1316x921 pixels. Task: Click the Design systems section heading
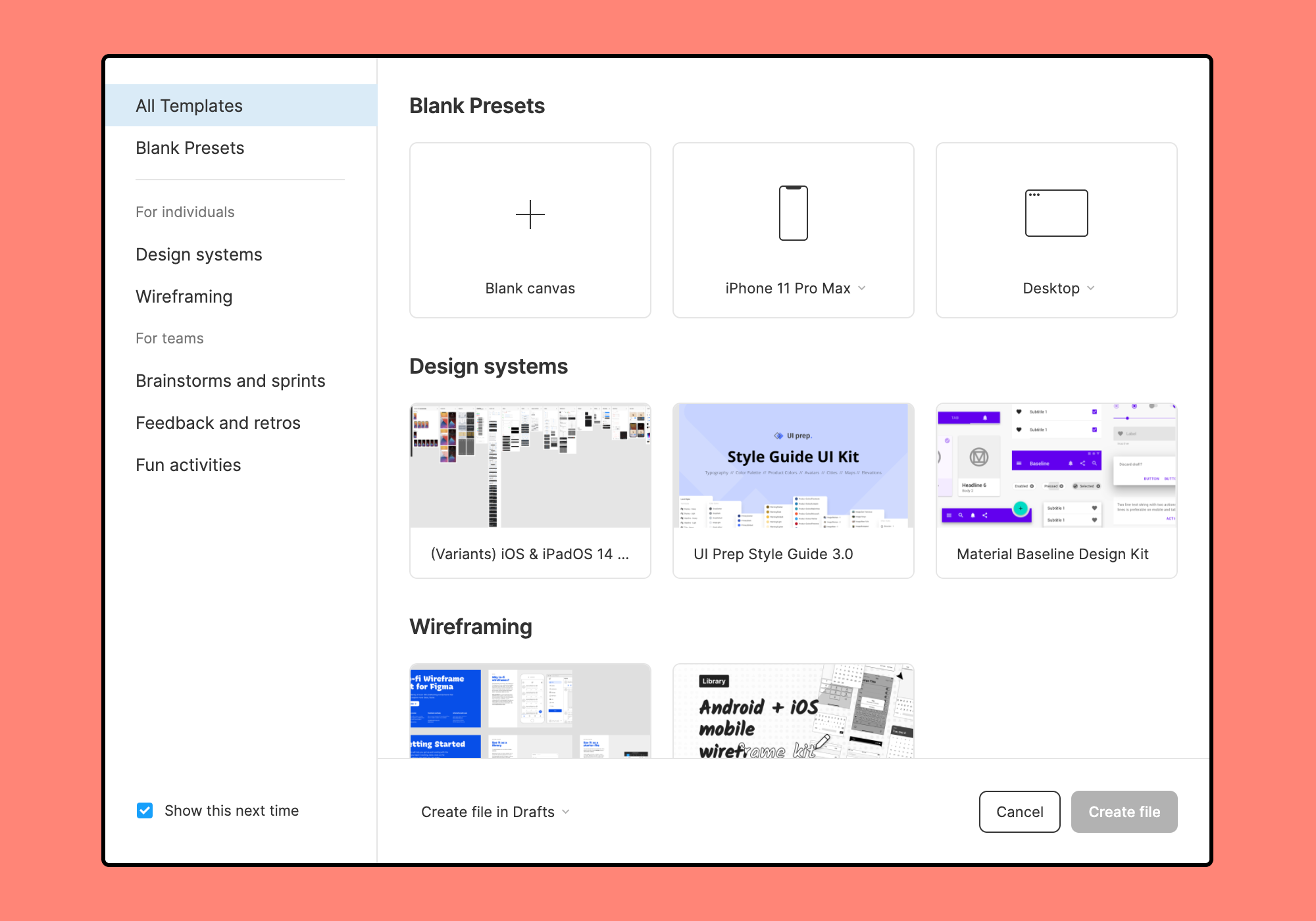pyautogui.click(x=488, y=366)
